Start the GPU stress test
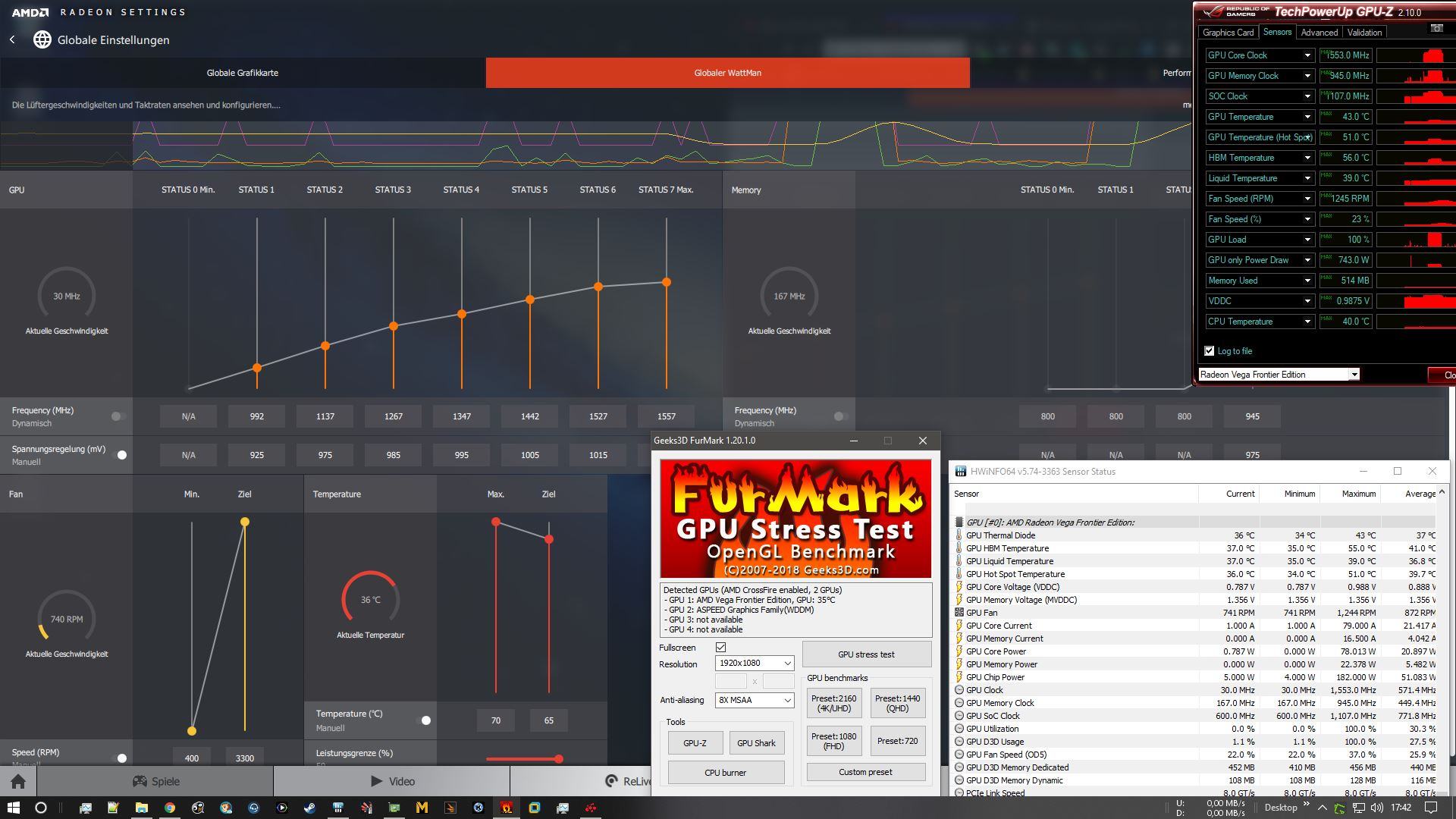 tap(866, 654)
